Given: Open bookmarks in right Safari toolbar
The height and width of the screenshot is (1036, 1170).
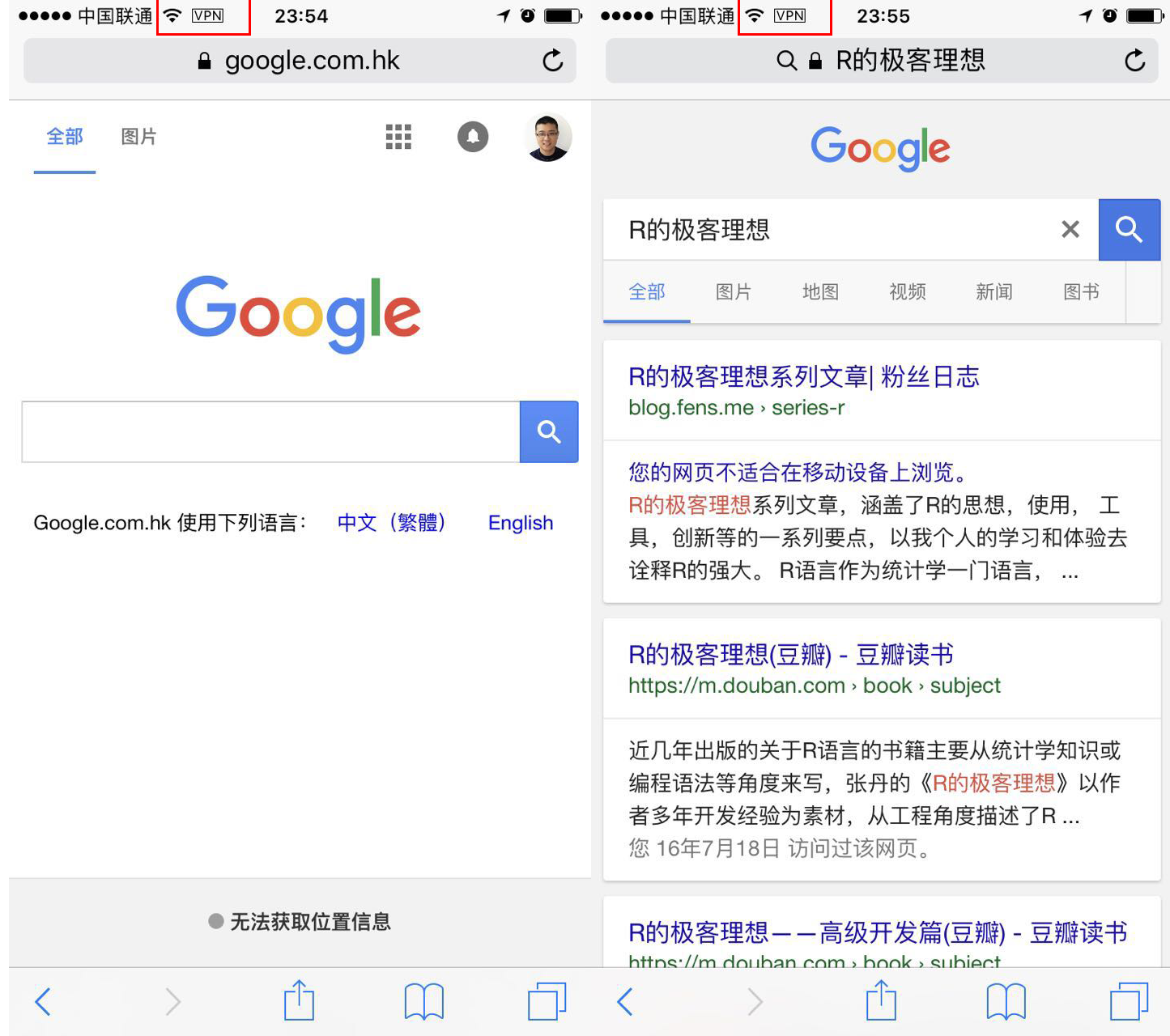Looking at the screenshot, I should pyautogui.click(x=1006, y=1002).
